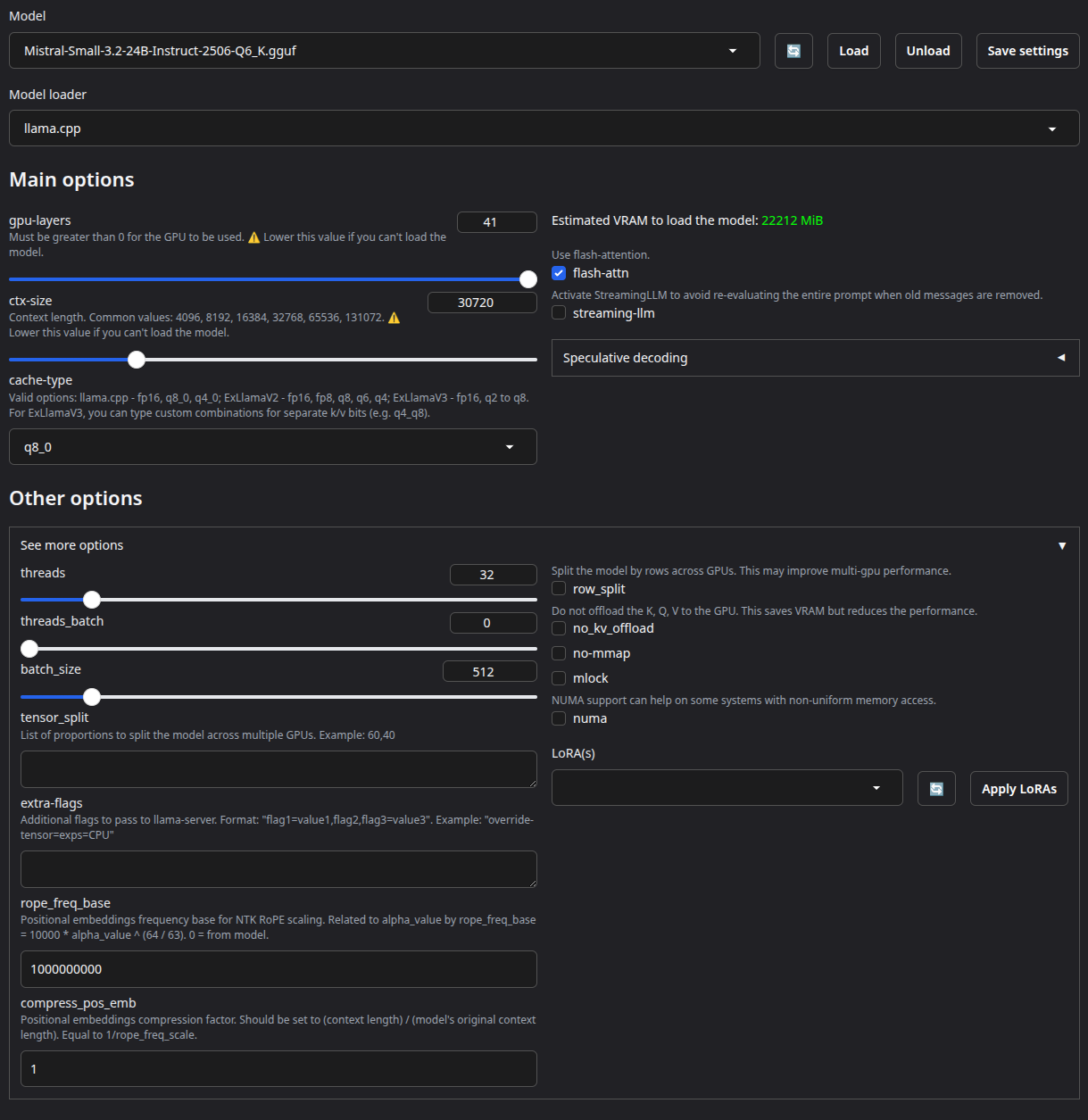Click the threads_batch value field showing 0

(x=494, y=623)
